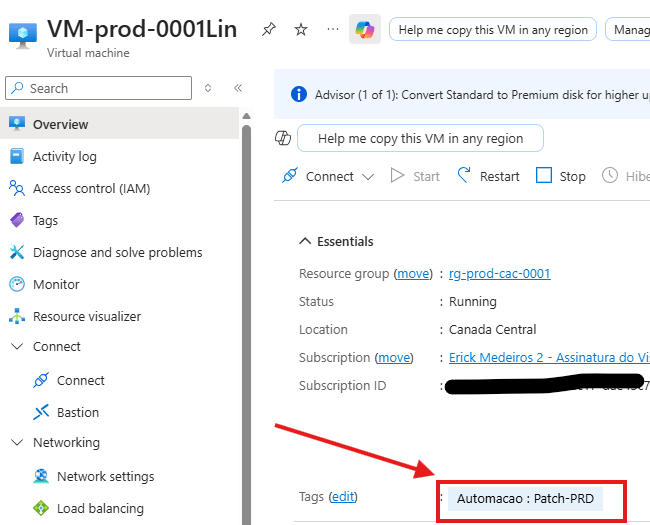Click the Advisor info icon
This screenshot has height=525, width=650.
pyautogui.click(x=298, y=95)
